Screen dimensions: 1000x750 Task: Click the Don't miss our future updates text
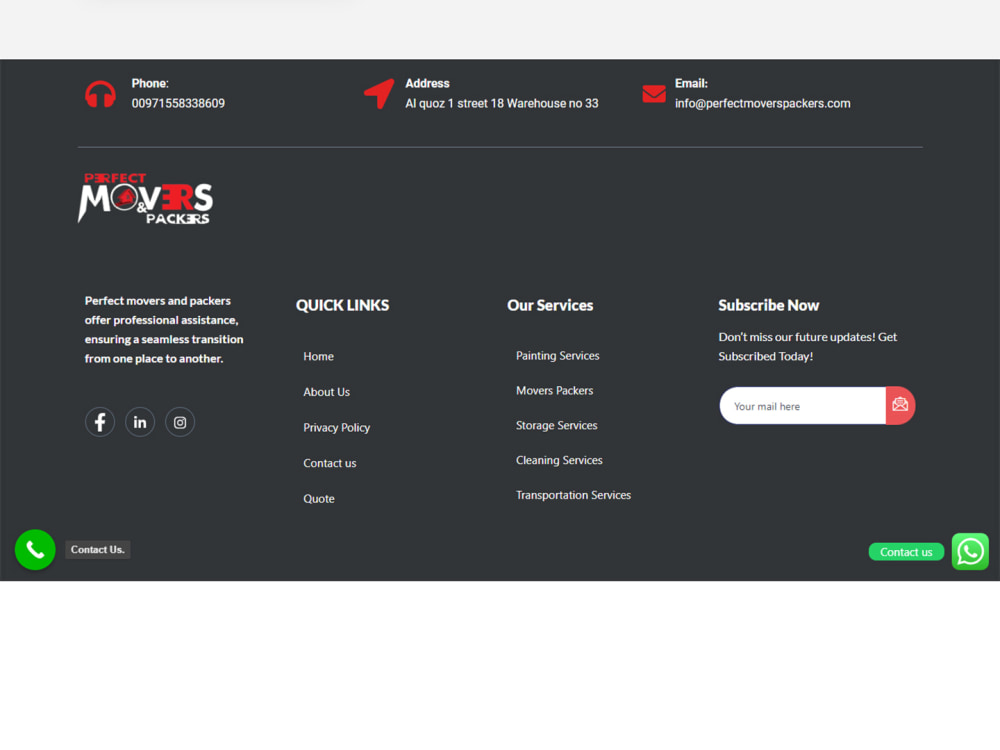pos(807,347)
